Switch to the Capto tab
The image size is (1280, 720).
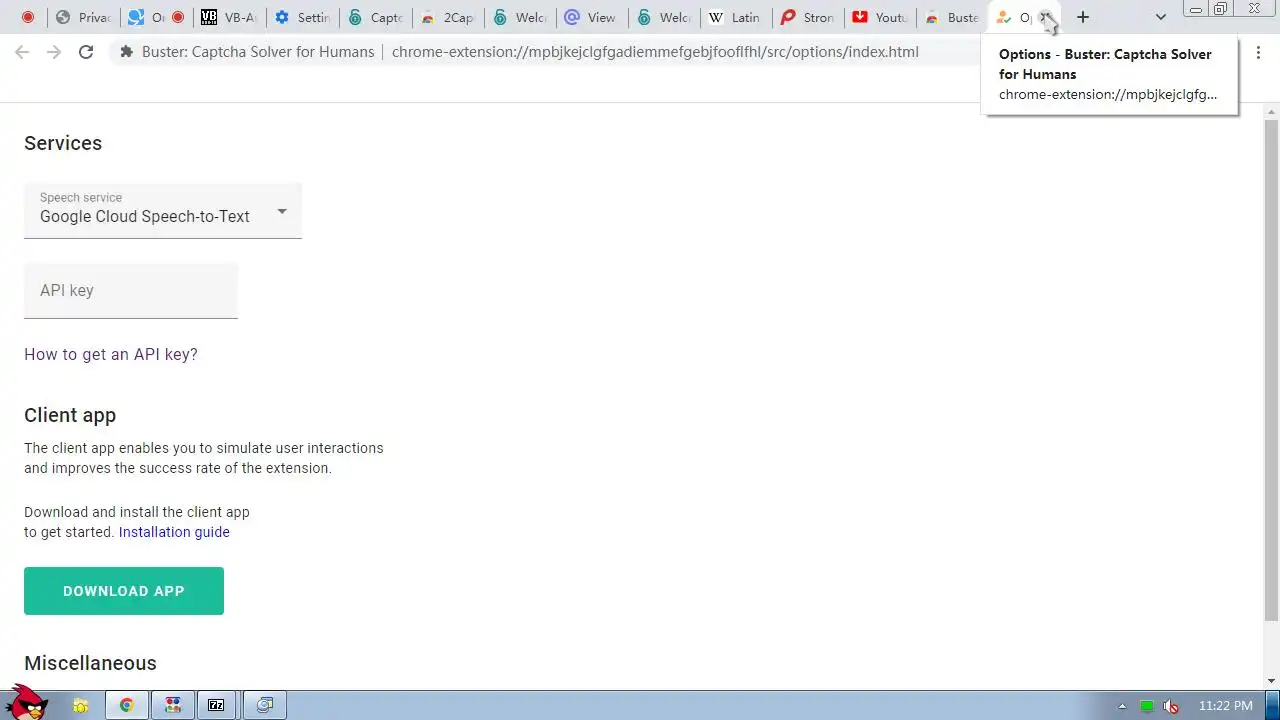coord(375,17)
